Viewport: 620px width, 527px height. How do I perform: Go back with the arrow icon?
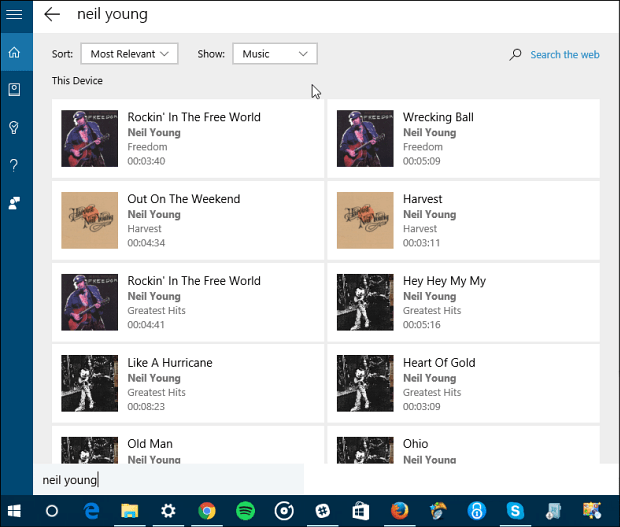pyautogui.click(x=52, y=15)
